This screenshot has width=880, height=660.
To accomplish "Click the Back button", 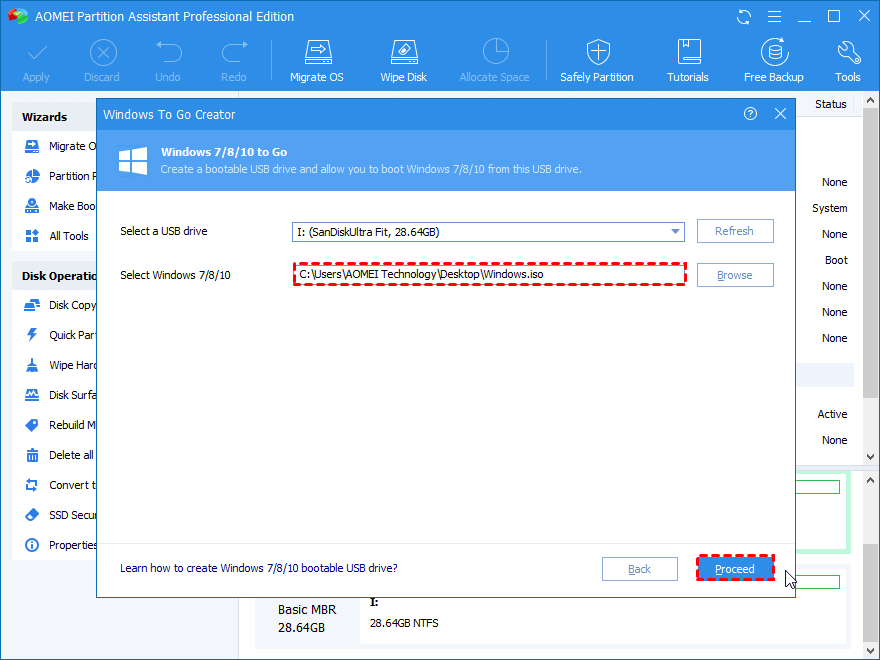I will click(x=640, y=569).
